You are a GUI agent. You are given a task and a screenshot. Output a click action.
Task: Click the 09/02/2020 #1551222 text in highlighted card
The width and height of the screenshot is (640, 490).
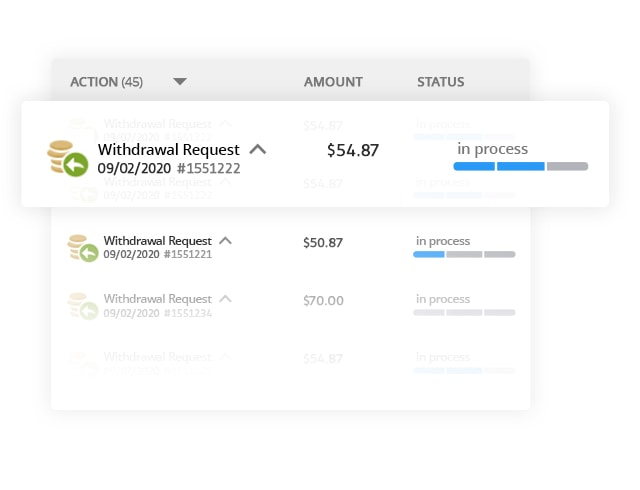click(x=169, y=168)
